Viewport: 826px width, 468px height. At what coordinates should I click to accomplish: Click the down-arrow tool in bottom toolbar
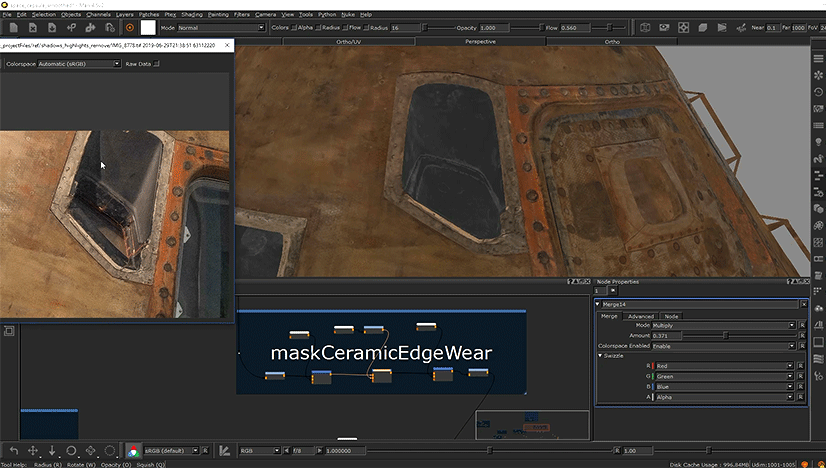(x=52, y=451)
